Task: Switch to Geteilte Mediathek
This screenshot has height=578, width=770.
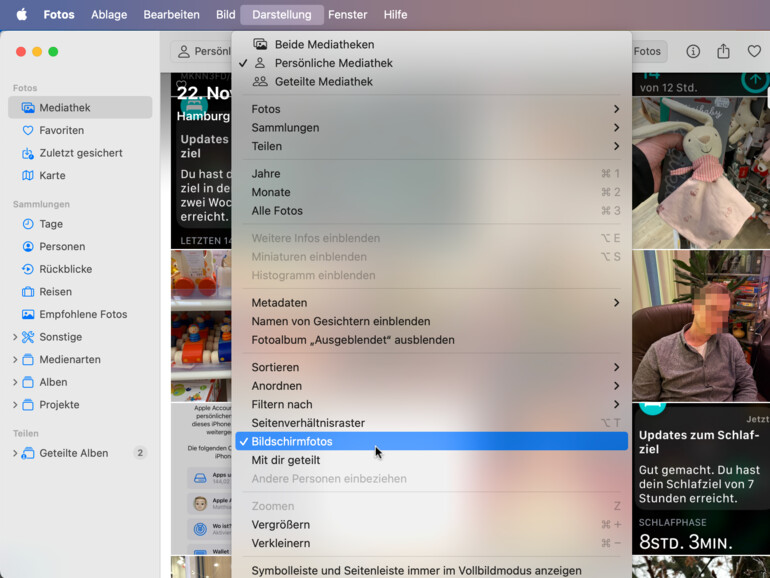Action: [432, 82]
